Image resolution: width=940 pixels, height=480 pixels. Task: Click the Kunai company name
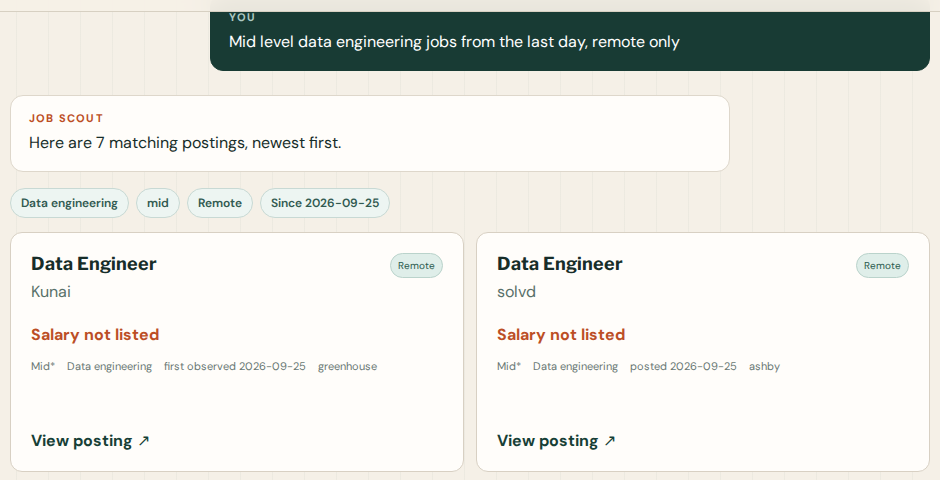coord(51,292)
